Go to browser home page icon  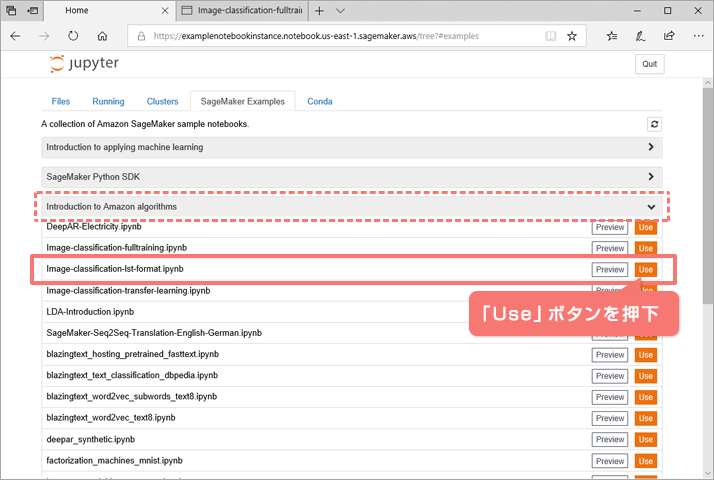102,36
